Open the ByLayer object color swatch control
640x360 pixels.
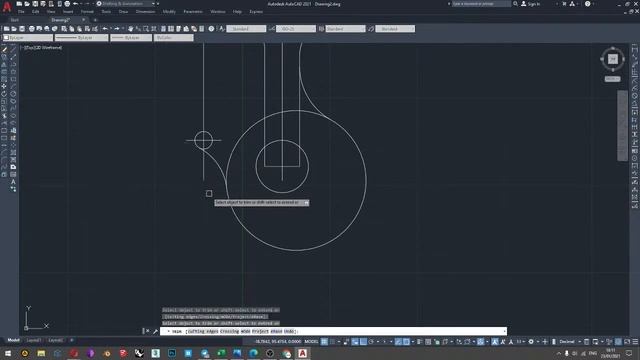[28, 38]
